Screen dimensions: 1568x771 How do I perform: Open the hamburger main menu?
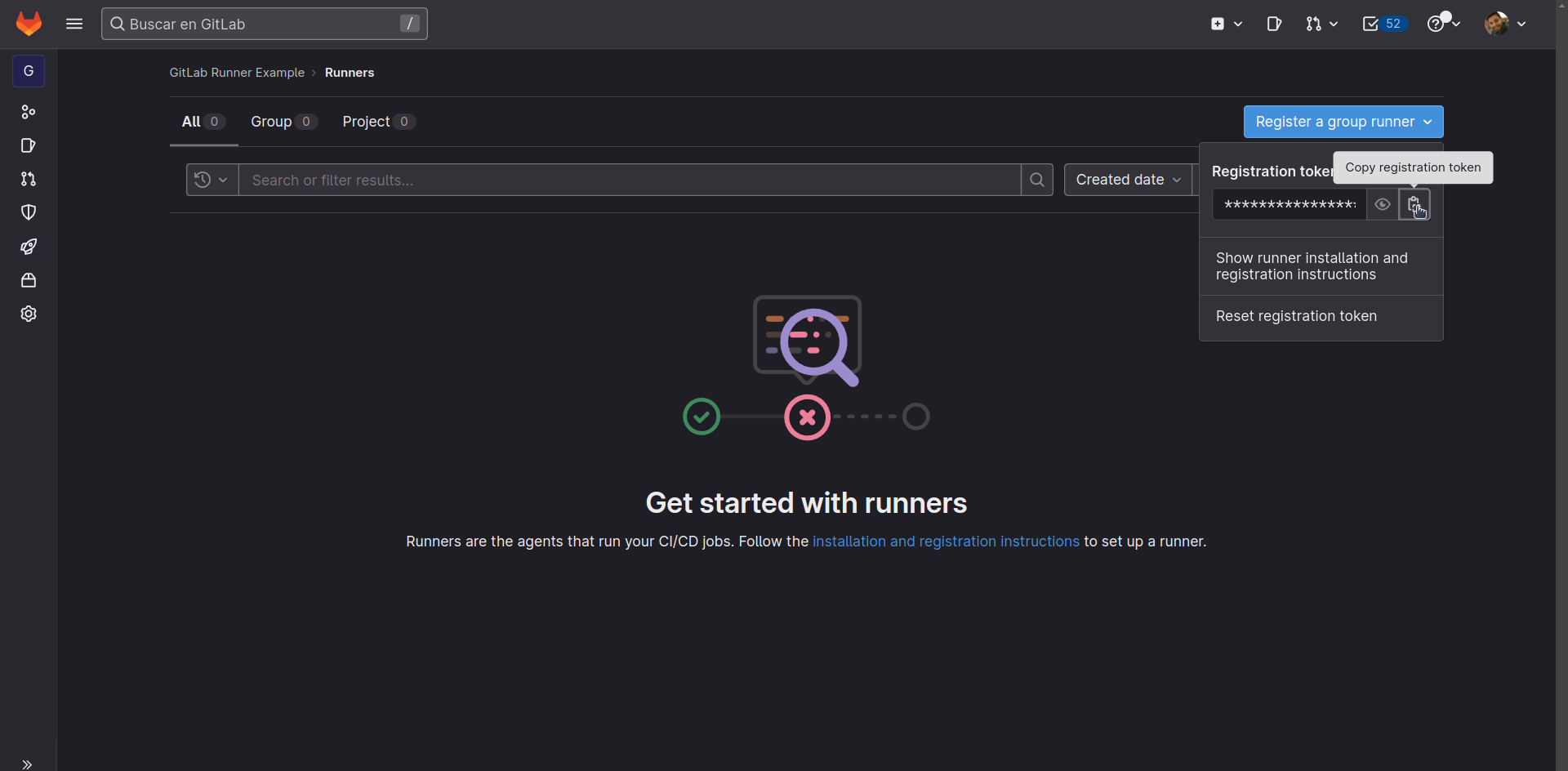coord(74,24)
